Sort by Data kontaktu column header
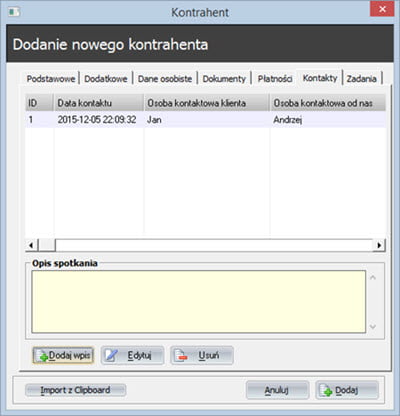Image resolution: width=400 pixels, height=416 pixels. (x=99, y=103)
